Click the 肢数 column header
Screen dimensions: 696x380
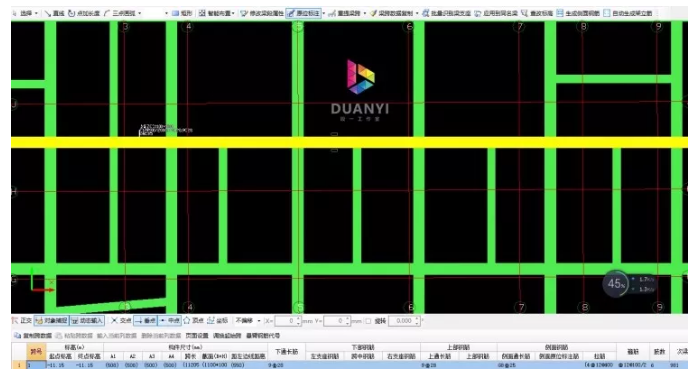[x=659, y=352]
